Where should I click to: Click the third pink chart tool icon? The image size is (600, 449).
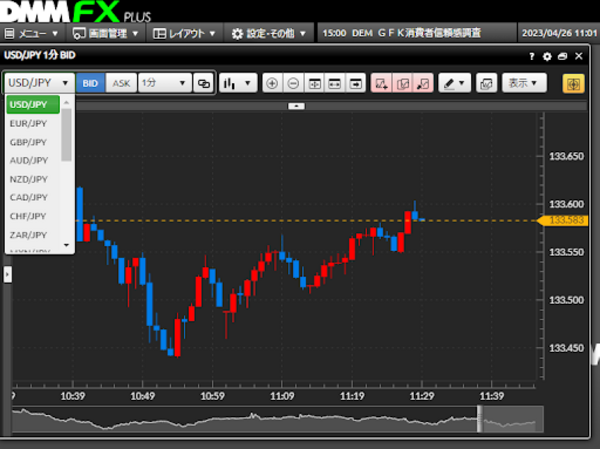(423, 83)
